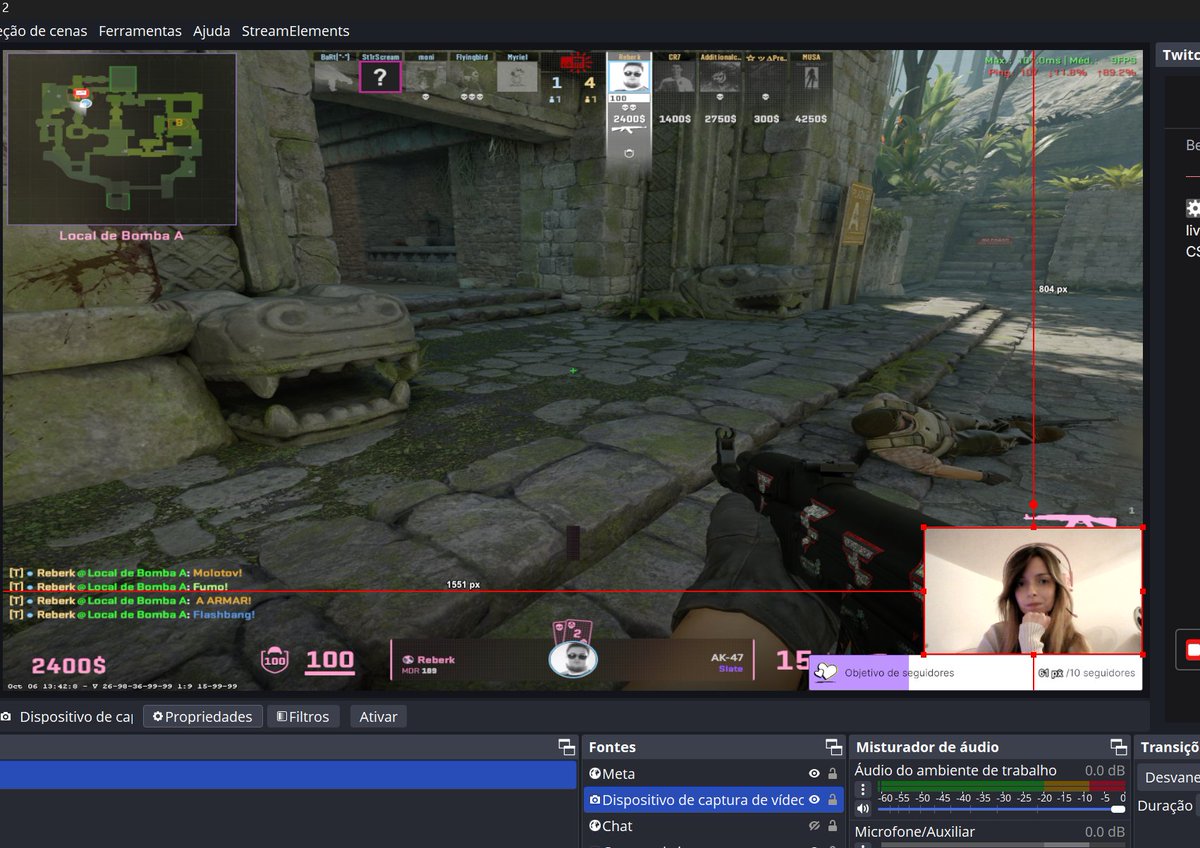
Task: Click the red button at Twitch panel edge
Action: coord(1188,650)
